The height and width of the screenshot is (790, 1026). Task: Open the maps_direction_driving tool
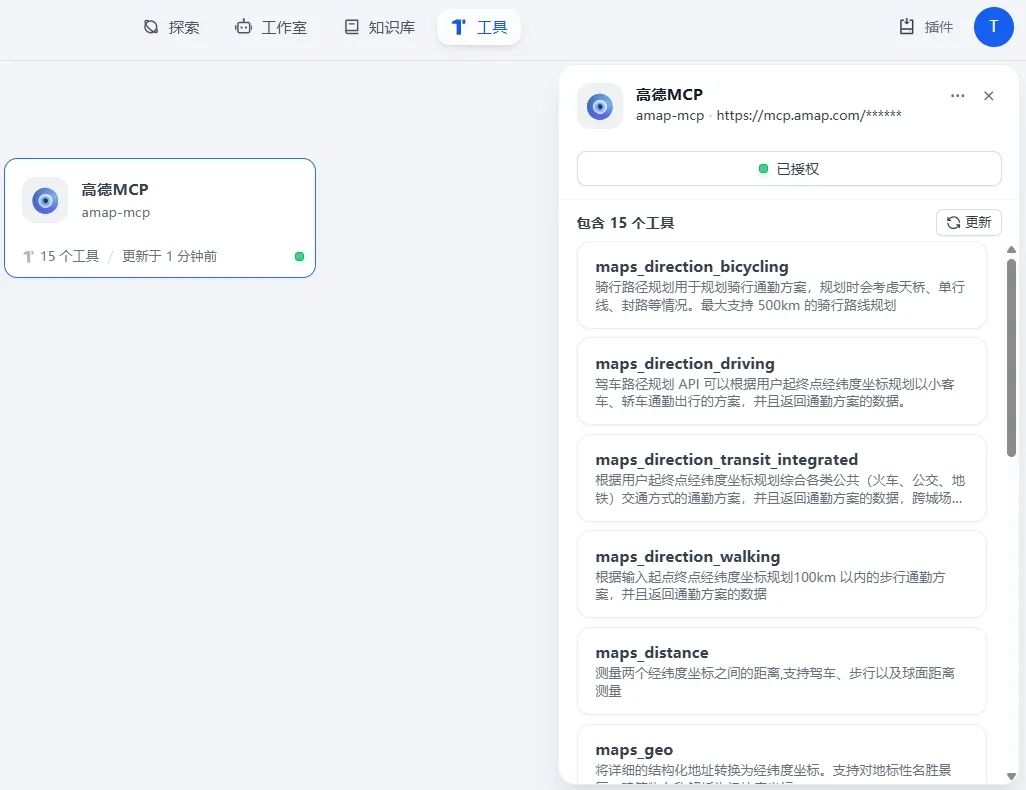pyautogui.click(x=781, y=382)
